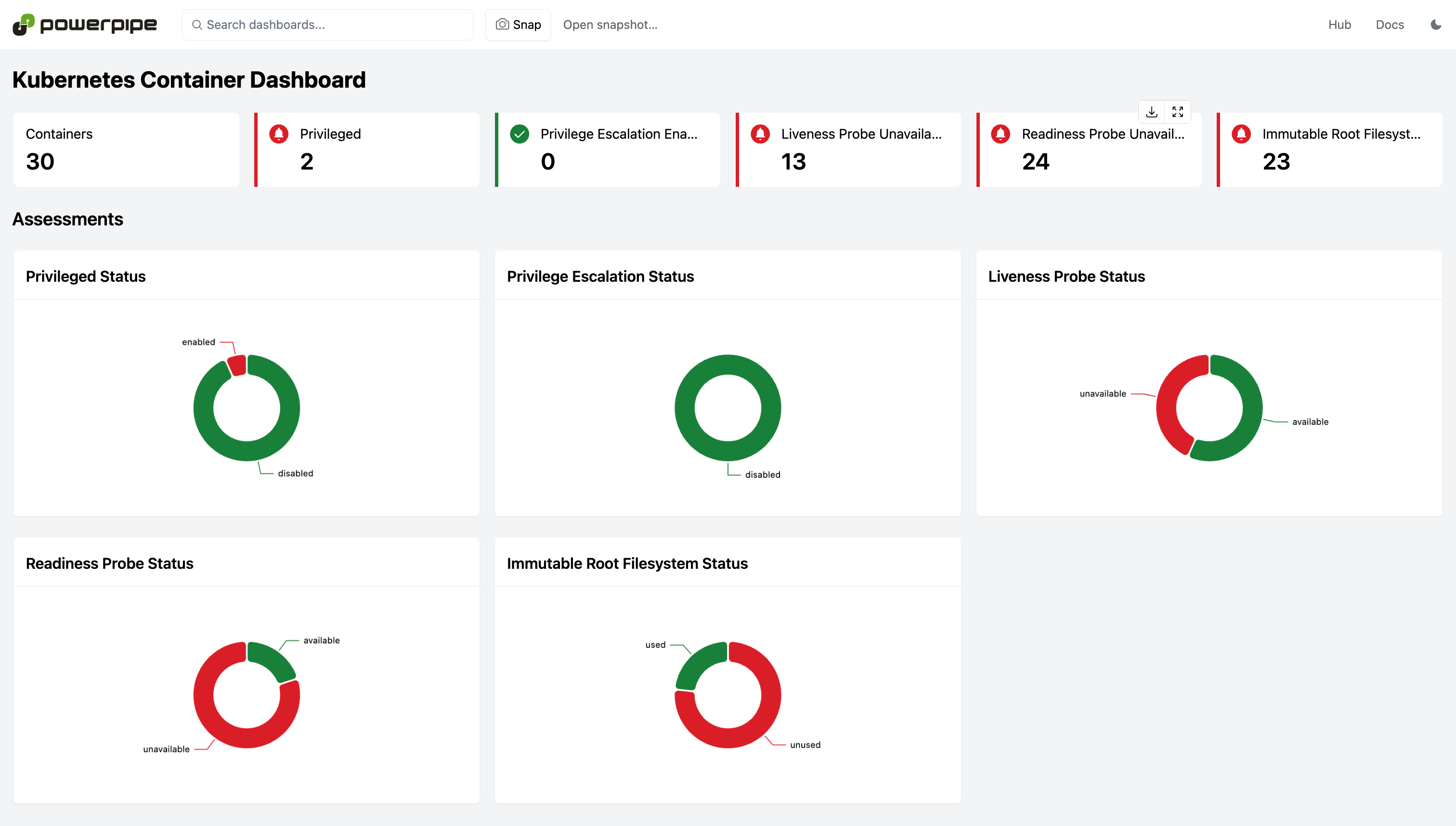
Task: Download the Readiness Probe card data
Action: 1152,112
